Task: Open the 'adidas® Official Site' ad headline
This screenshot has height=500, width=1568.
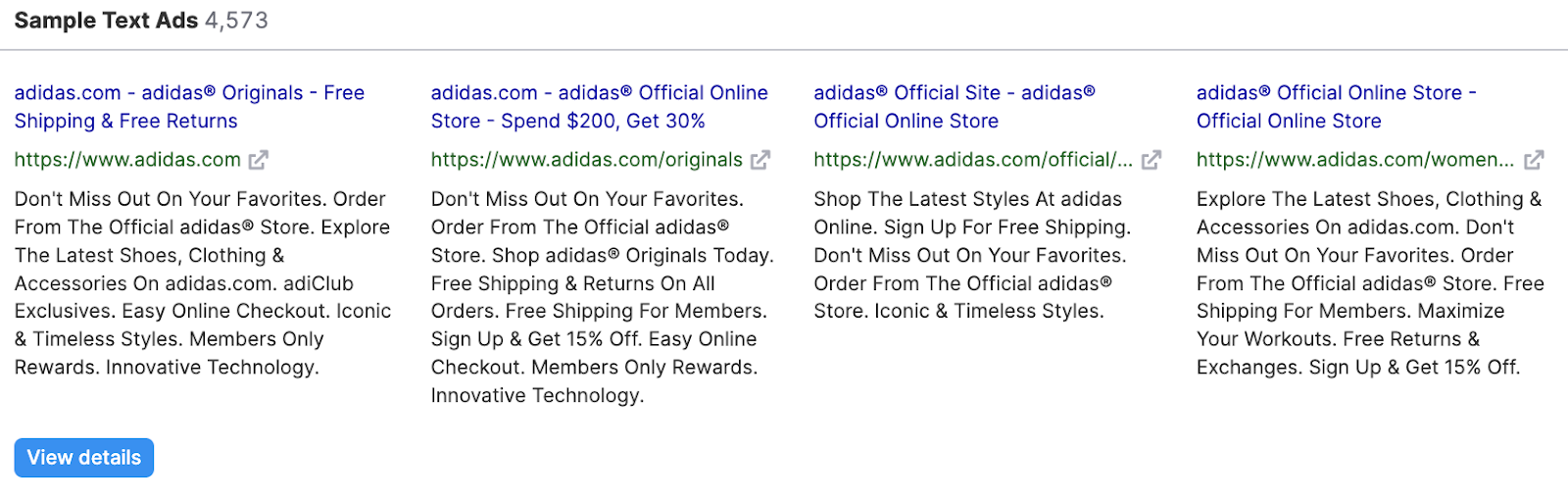Action: point(954,107)
